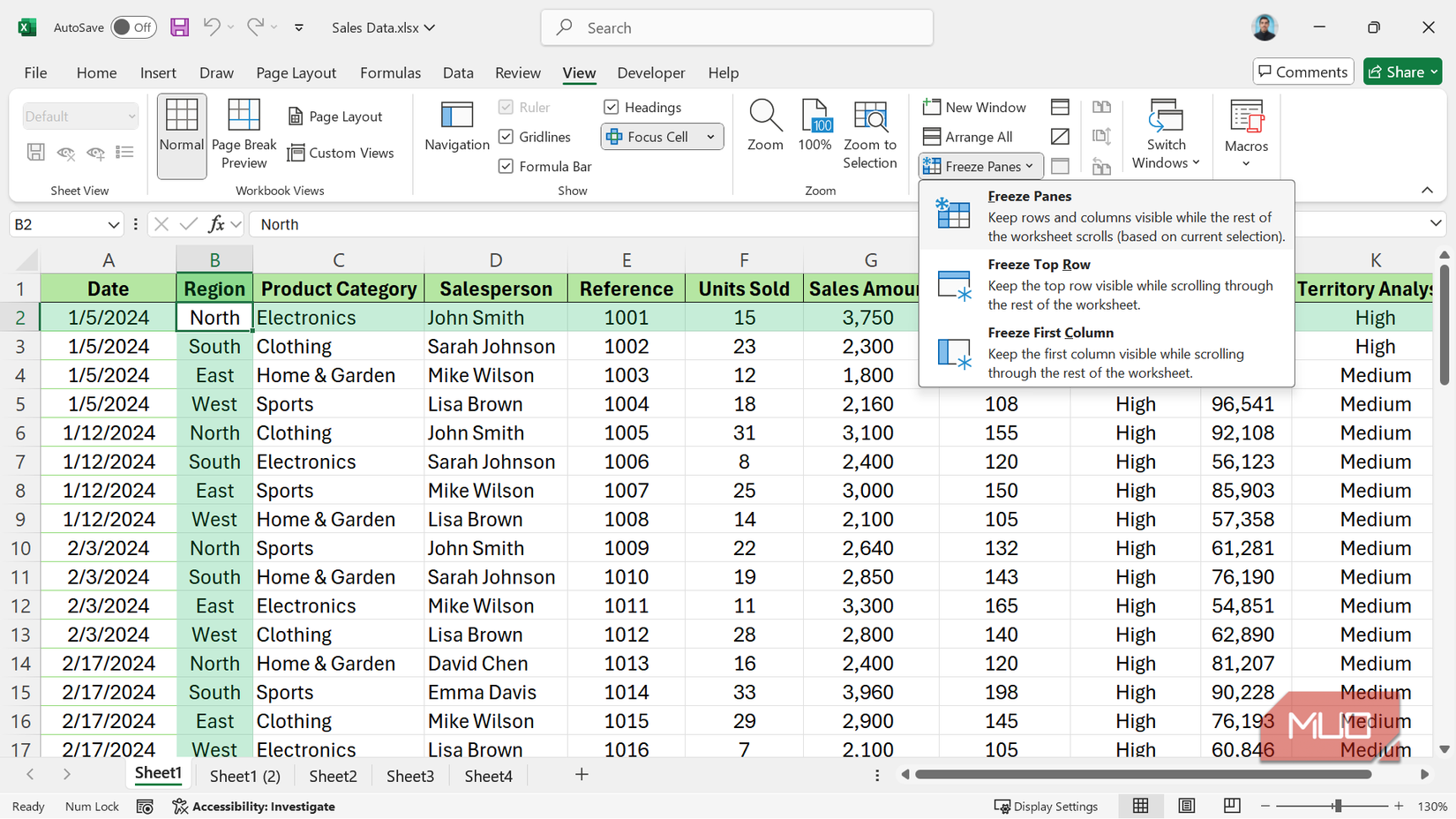Open Customize Quick Access Toolbar dropdown
1456x819 pixels.
[x=299, y=27]
